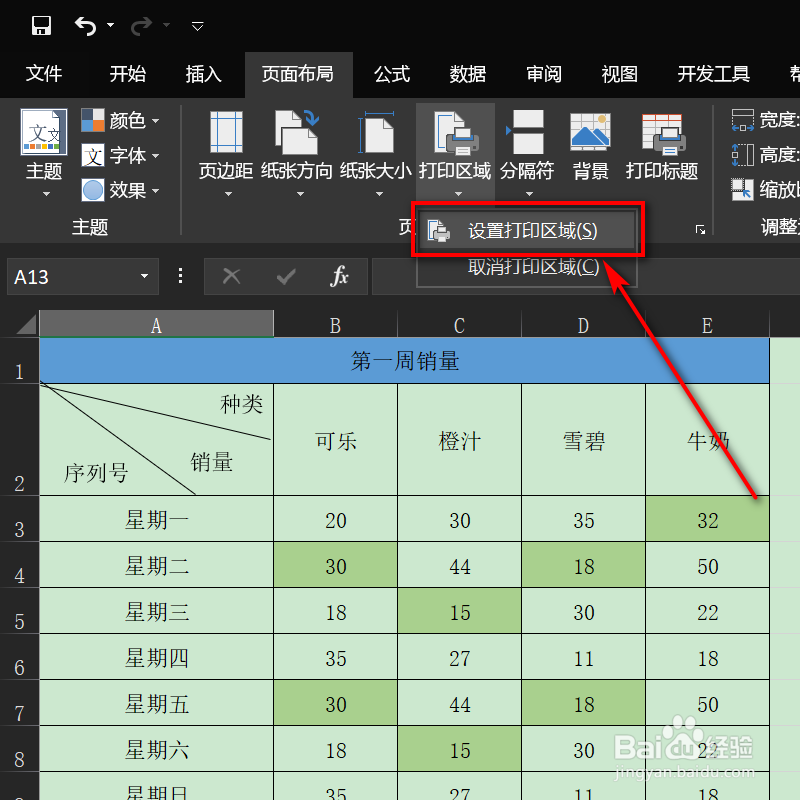
Task: Switch to the 开发工具 ribbon tab
Action: (x=713, y=74)
